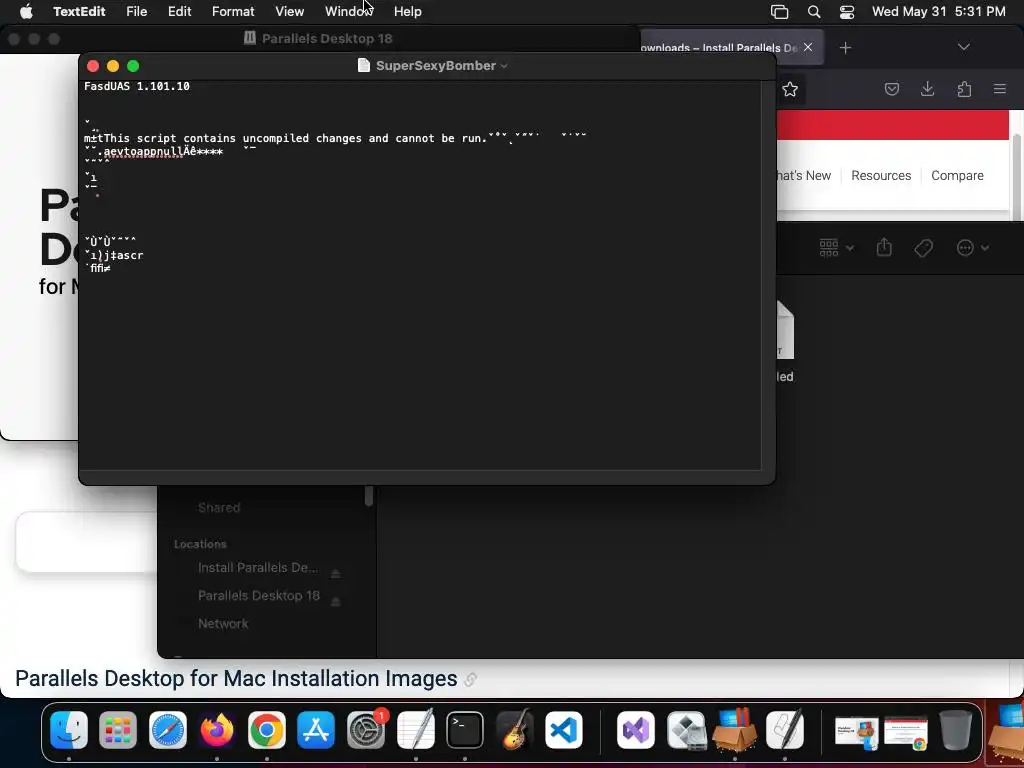
Task: Open Visual Studio Code from the Dock
Action: coord(564,730)
